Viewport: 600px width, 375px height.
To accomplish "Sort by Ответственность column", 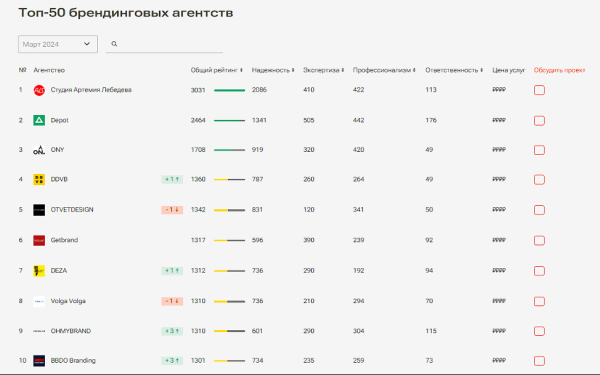I will (x=454, y=70).
